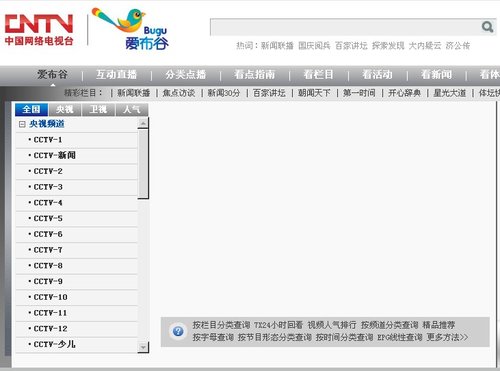This screenshot has height=371, width=500.
Task: Click 按频道分类查询 help link
Action: coord(389,325)
